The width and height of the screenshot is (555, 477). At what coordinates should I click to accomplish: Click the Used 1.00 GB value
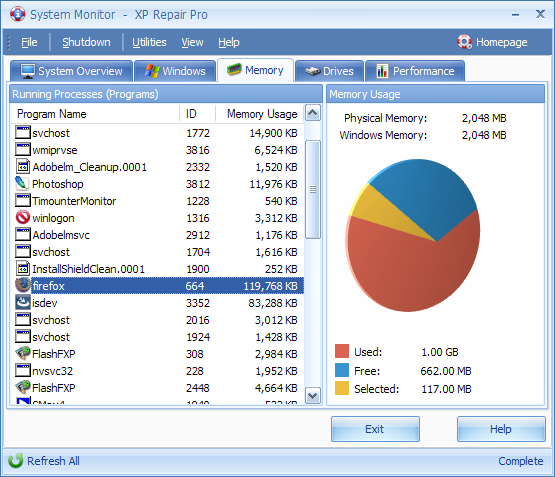click(x=440, y=352)
